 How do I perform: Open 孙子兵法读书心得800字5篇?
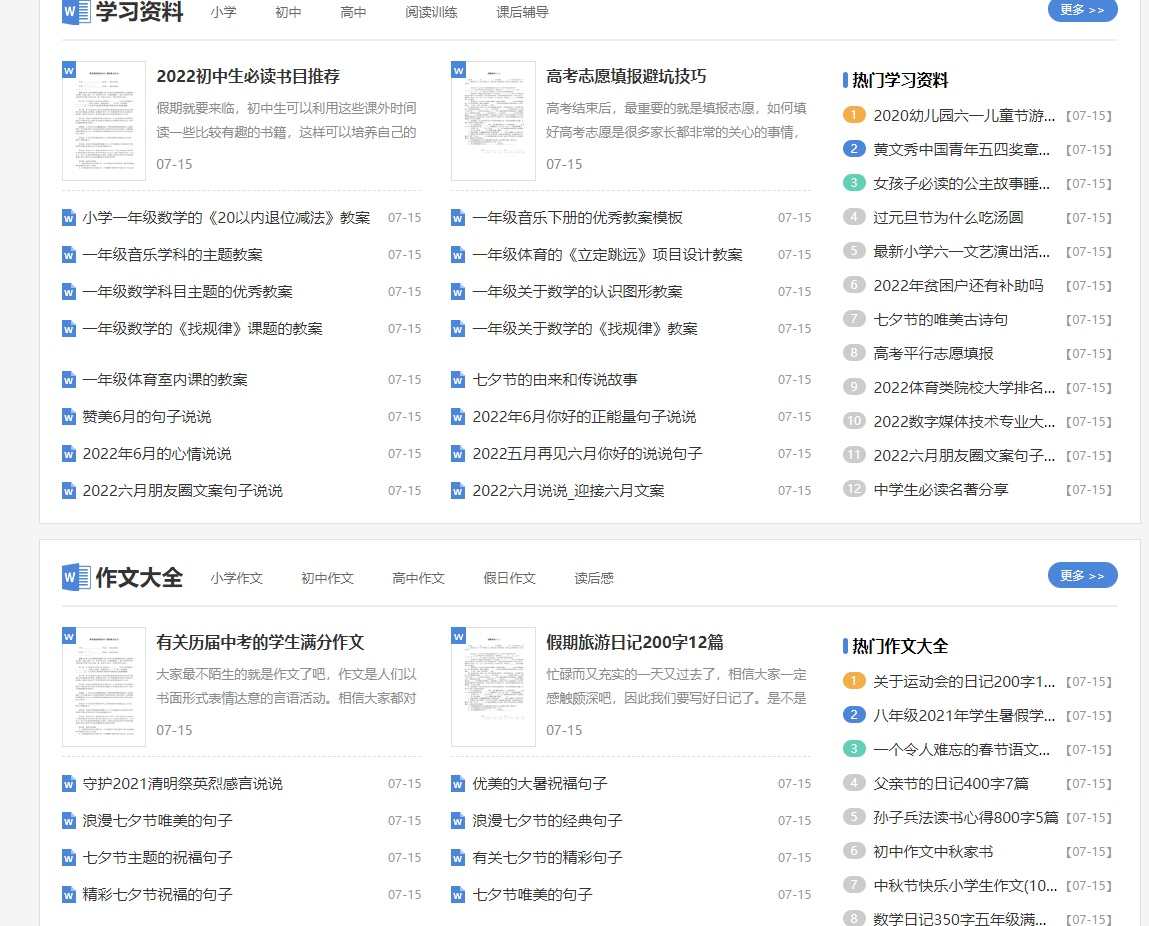click(966, 817)
